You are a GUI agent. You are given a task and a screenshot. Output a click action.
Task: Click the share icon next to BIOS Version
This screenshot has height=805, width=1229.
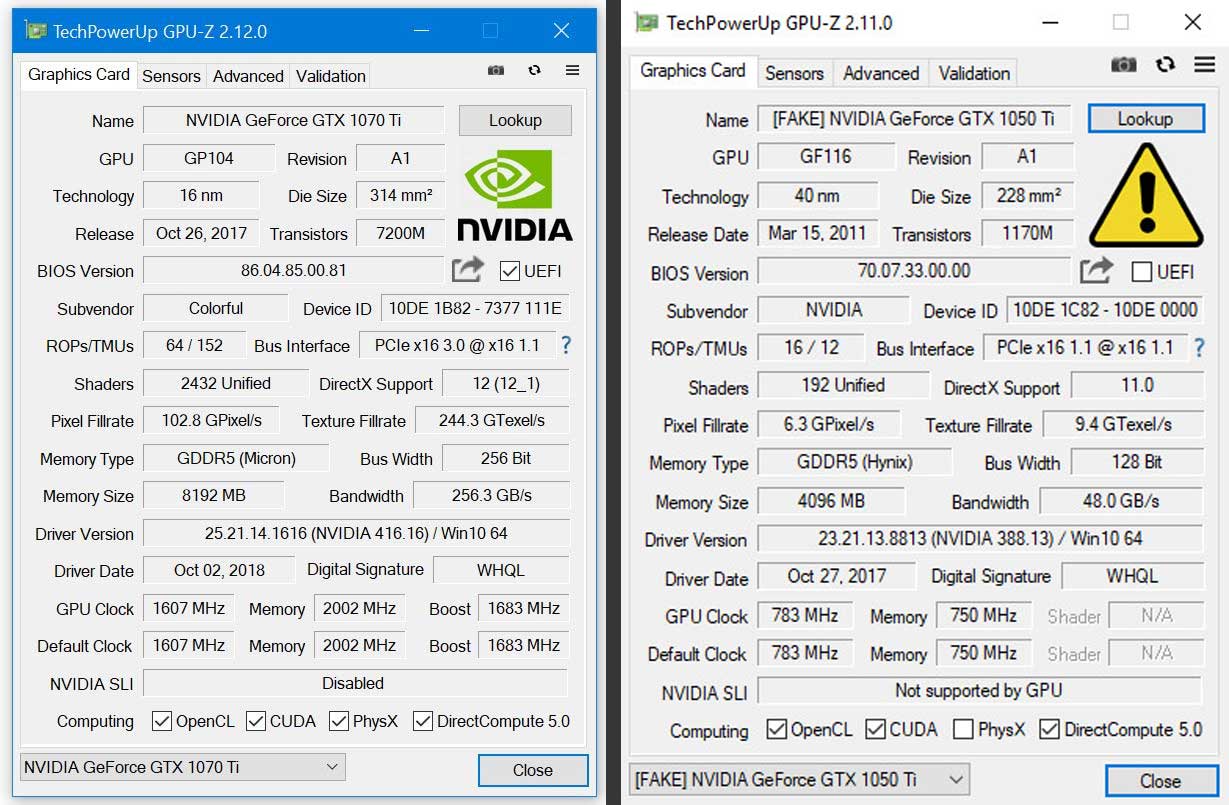coord(466,268)
